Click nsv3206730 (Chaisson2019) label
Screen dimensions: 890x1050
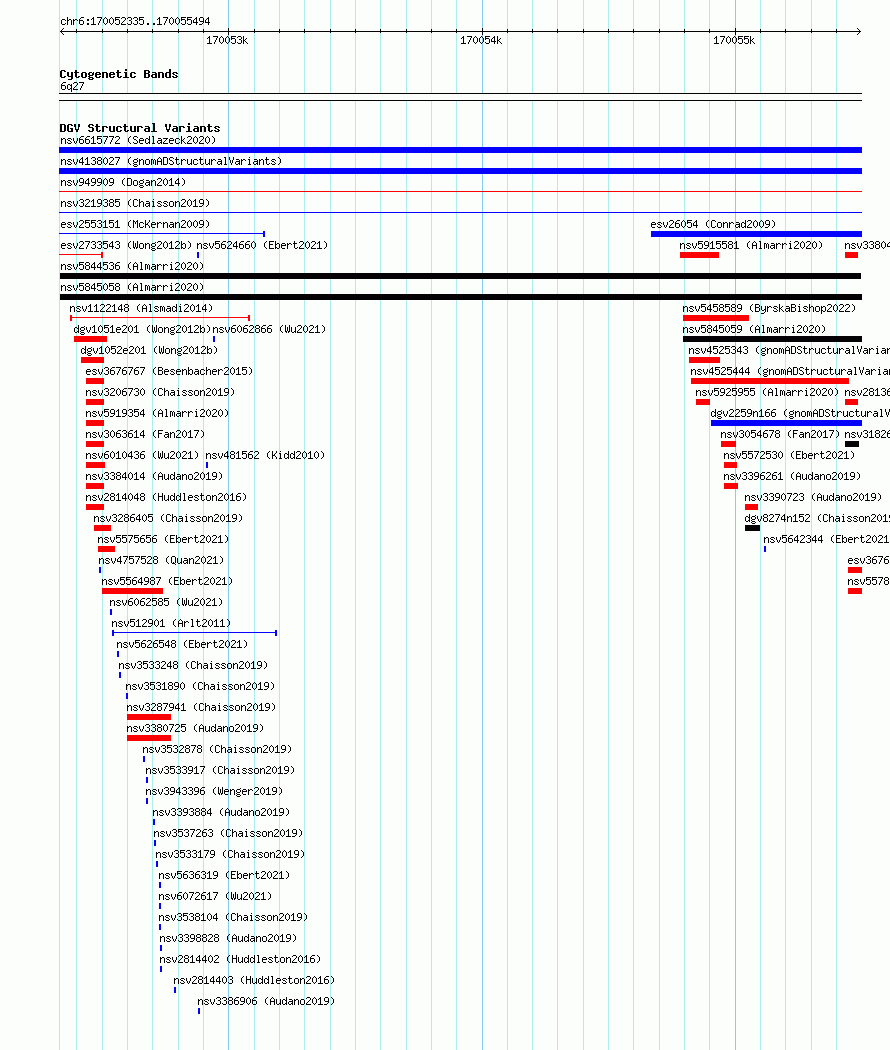pyautogui.click(x=160, y=392)
